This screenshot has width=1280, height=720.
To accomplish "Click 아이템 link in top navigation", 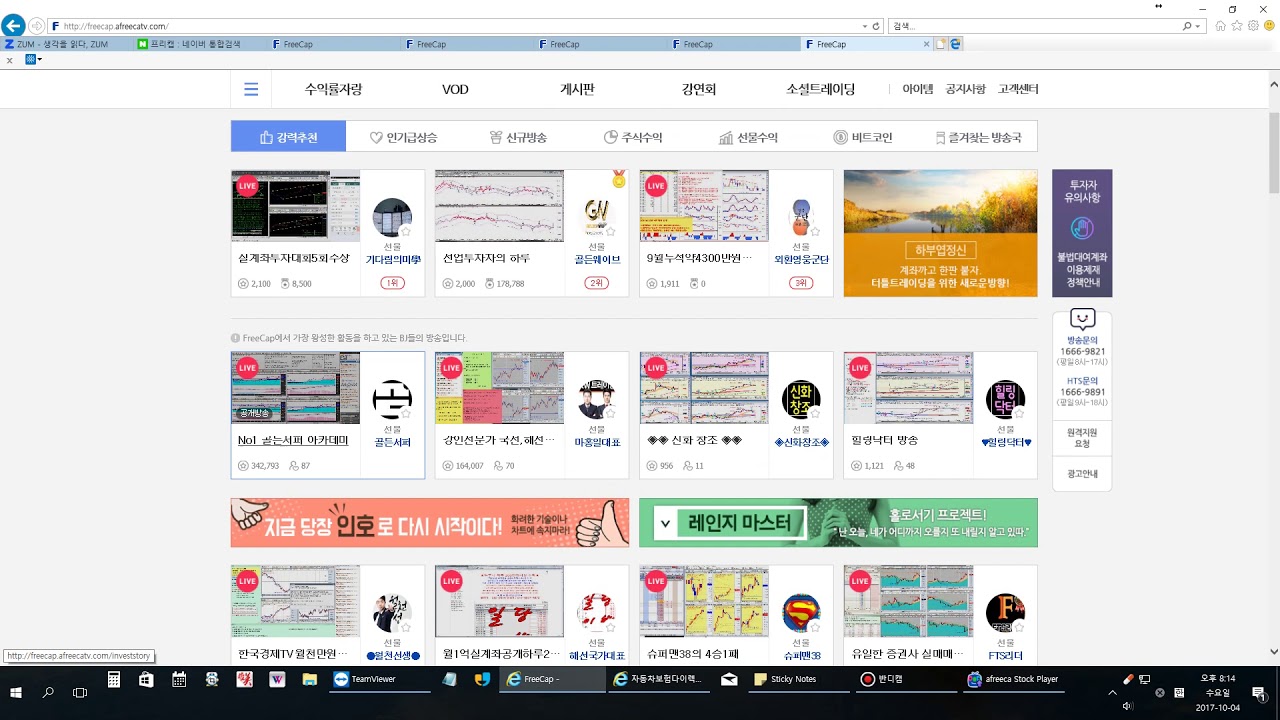I will [x=917, y=89].
